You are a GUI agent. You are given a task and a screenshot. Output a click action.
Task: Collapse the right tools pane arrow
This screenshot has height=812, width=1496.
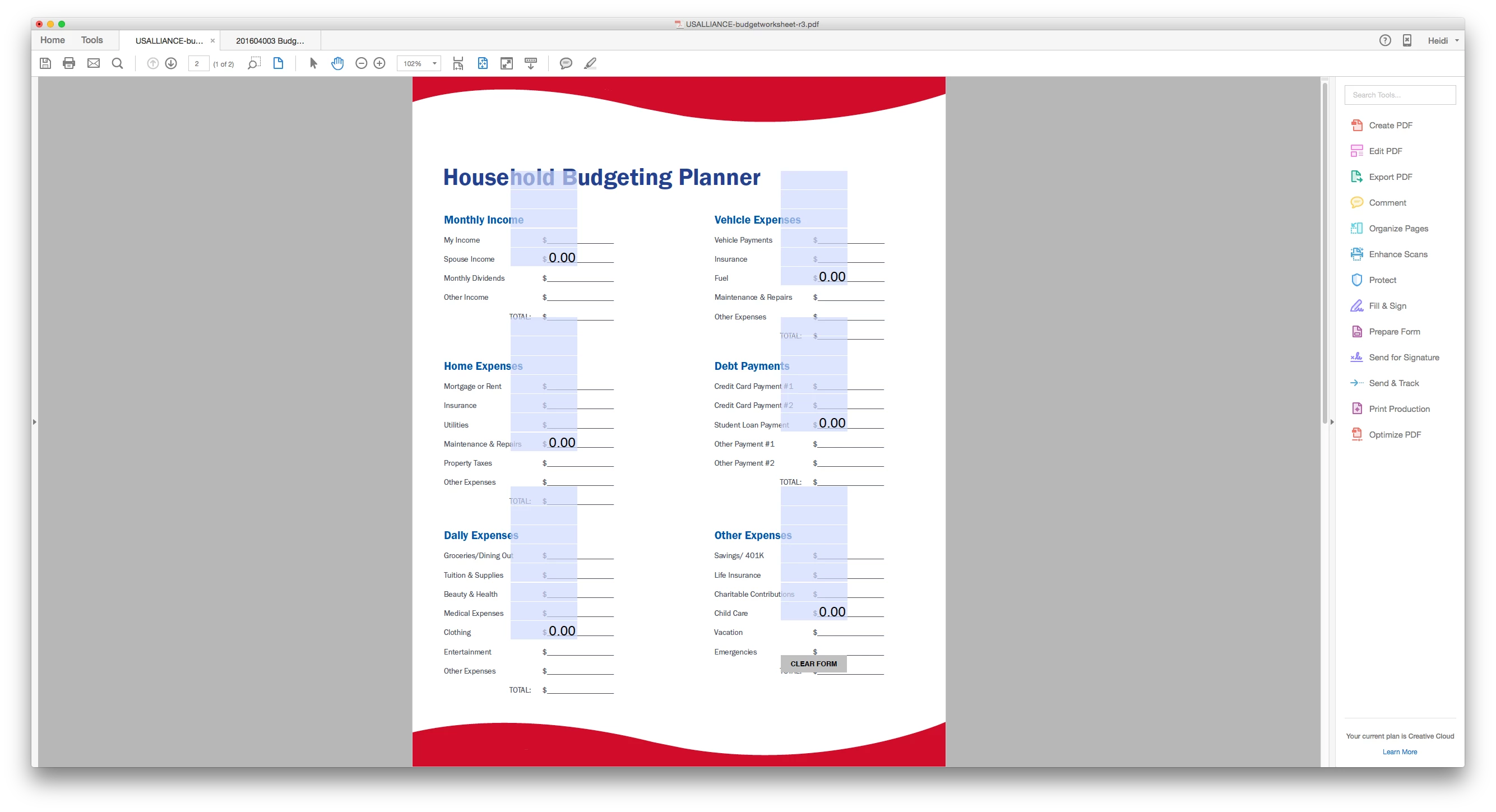click(x=1332, y=422)
